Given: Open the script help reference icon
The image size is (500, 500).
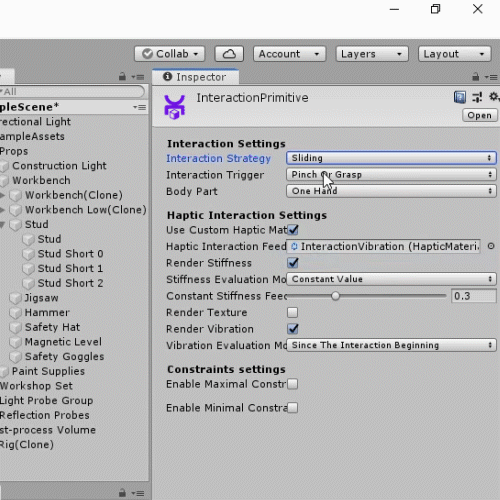Looking at the screenshot, I should 460,97.
